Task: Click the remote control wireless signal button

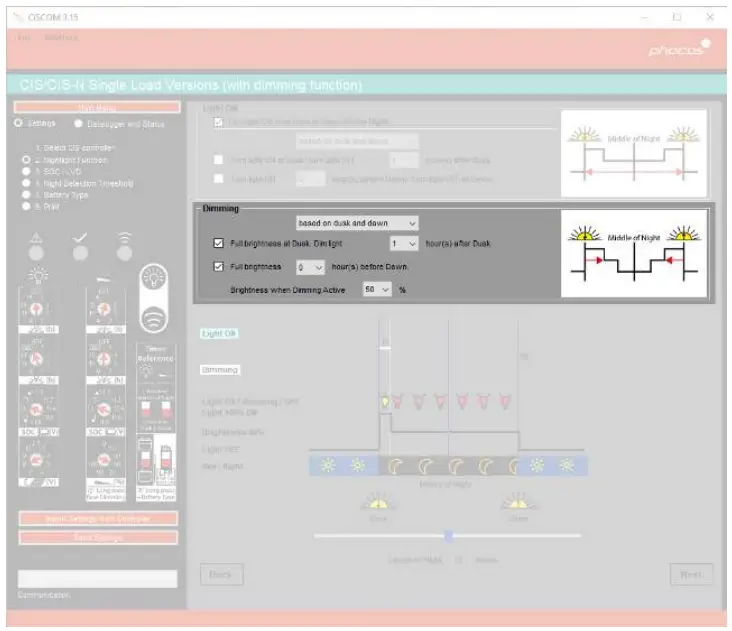Action: click(154, 318)
